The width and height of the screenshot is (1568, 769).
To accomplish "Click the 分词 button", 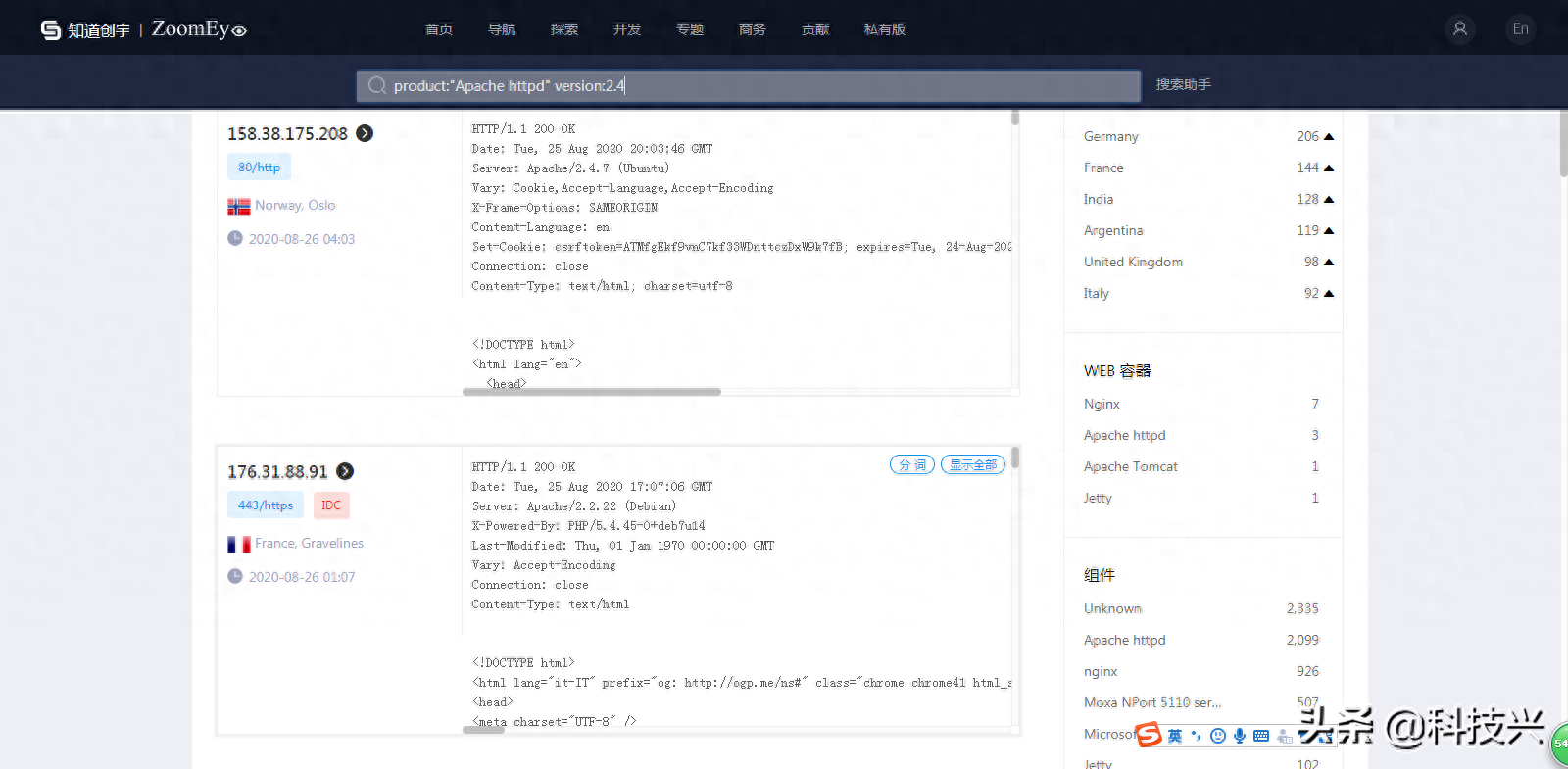I will tap(912, 464).
